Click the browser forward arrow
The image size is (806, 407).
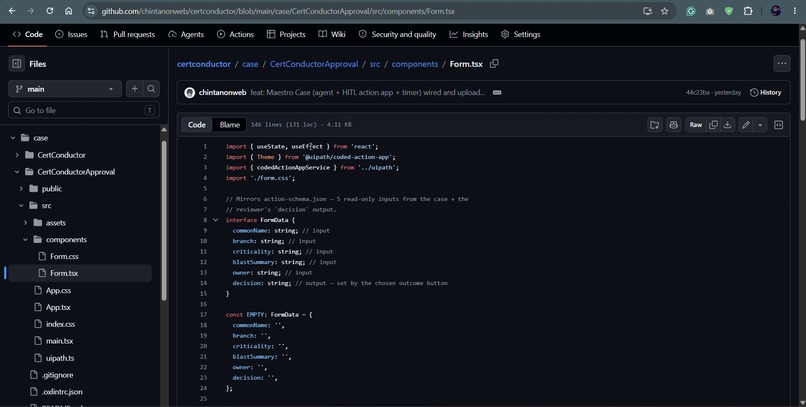pos(30,11)
